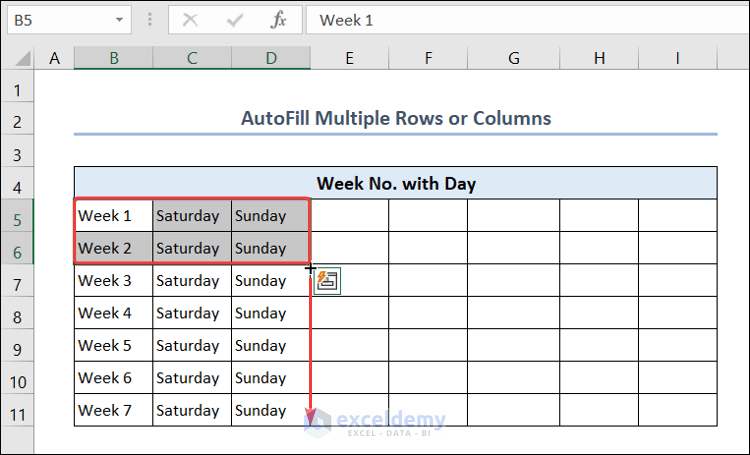Click the formula bar showing Week 1
750x455 pixels.
[x=520, y=19]
